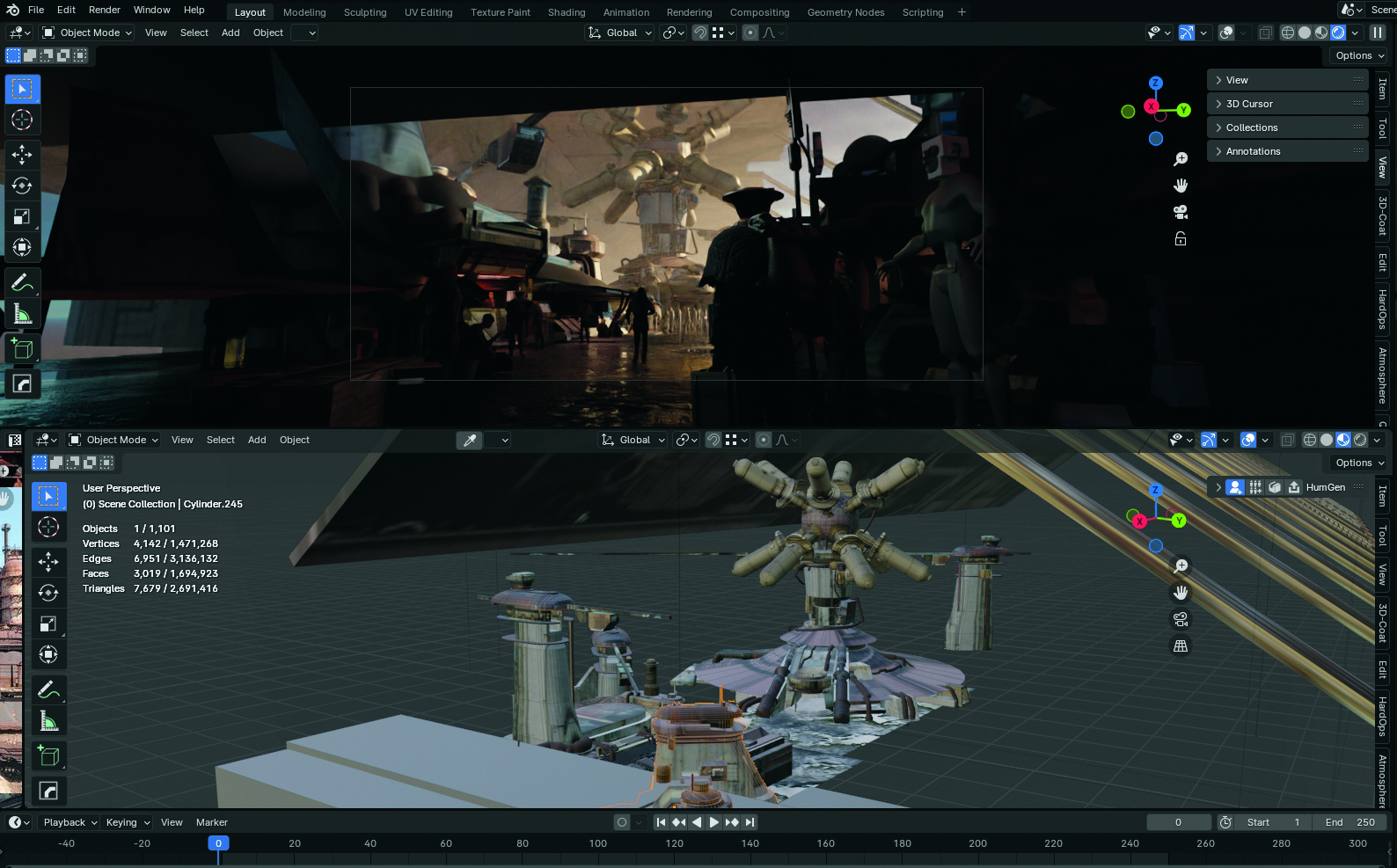Toggle proportional editing in the upper viewport header
Viewport: 1397px width, 868px height.
click(750, 33)
